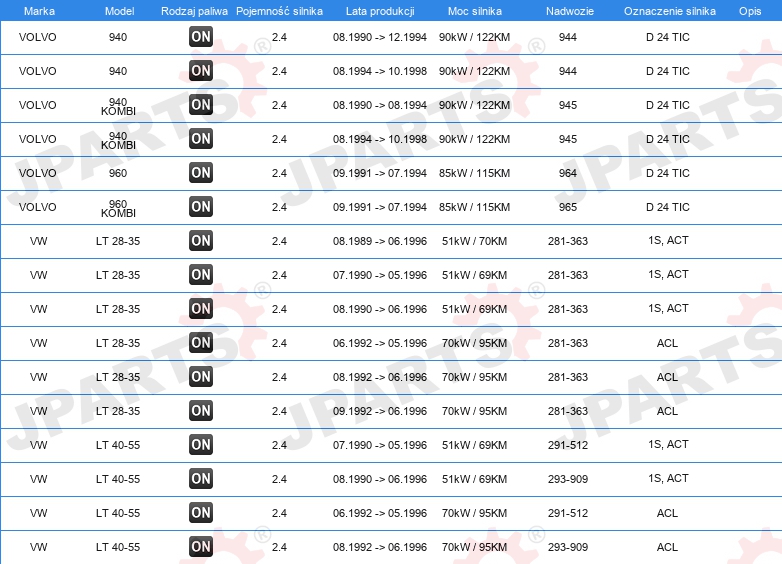
Task: Select the date range 08.1990 -> 08.1994
Action: pos(380,105)
